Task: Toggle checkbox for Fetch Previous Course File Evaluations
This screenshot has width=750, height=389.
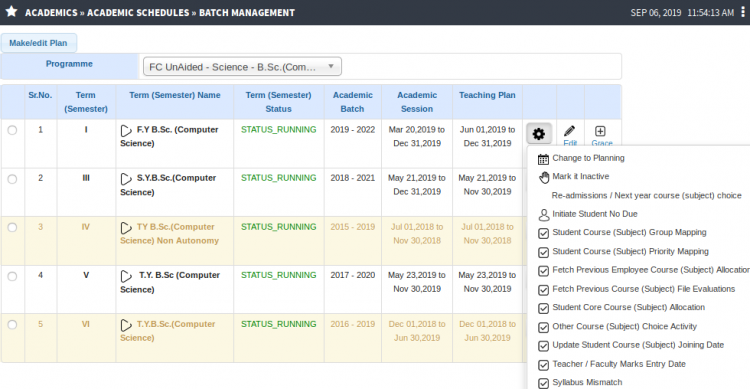Action: pos(543,290)
